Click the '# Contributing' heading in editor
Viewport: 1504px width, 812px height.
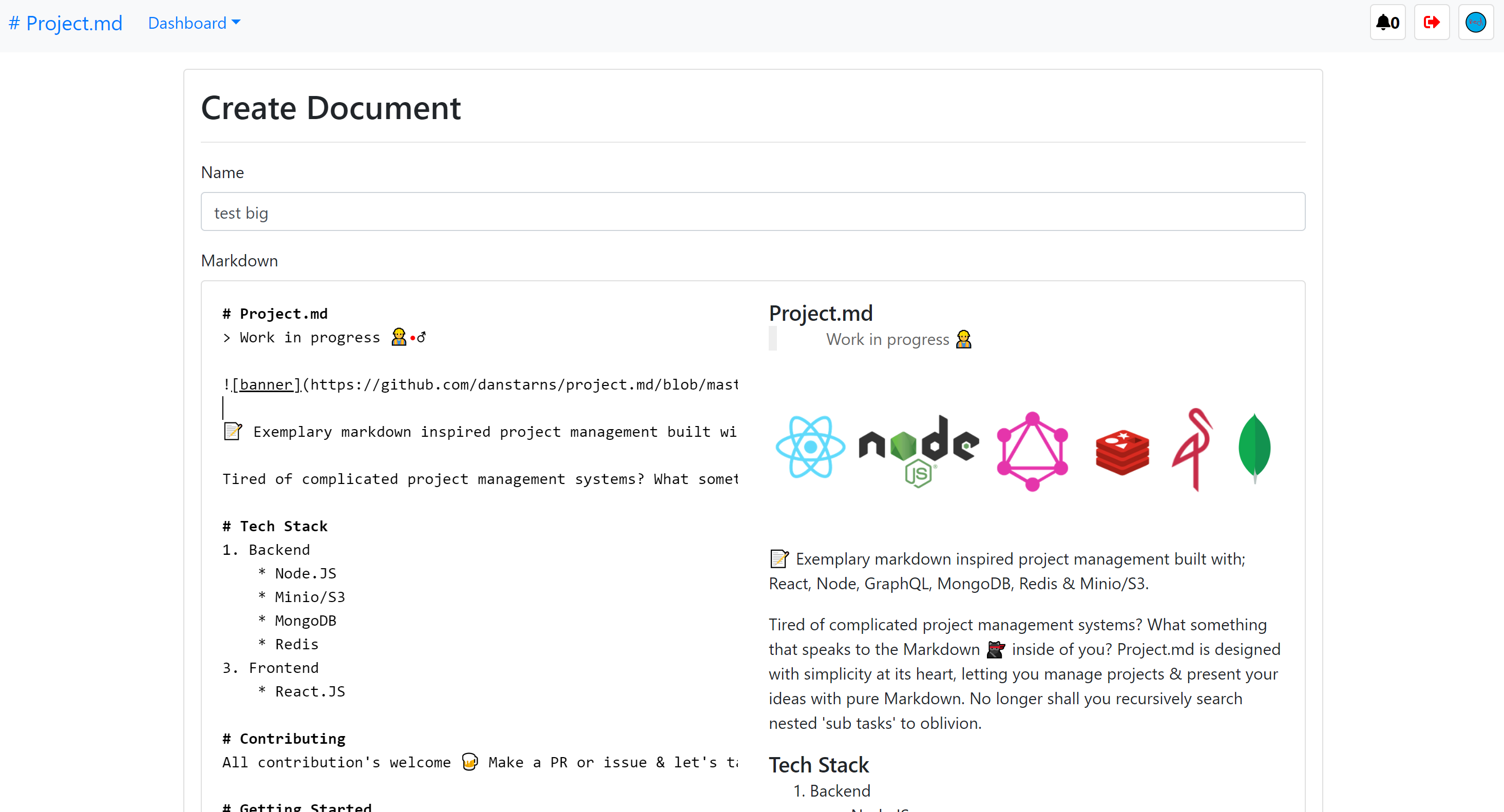[284, 739]
